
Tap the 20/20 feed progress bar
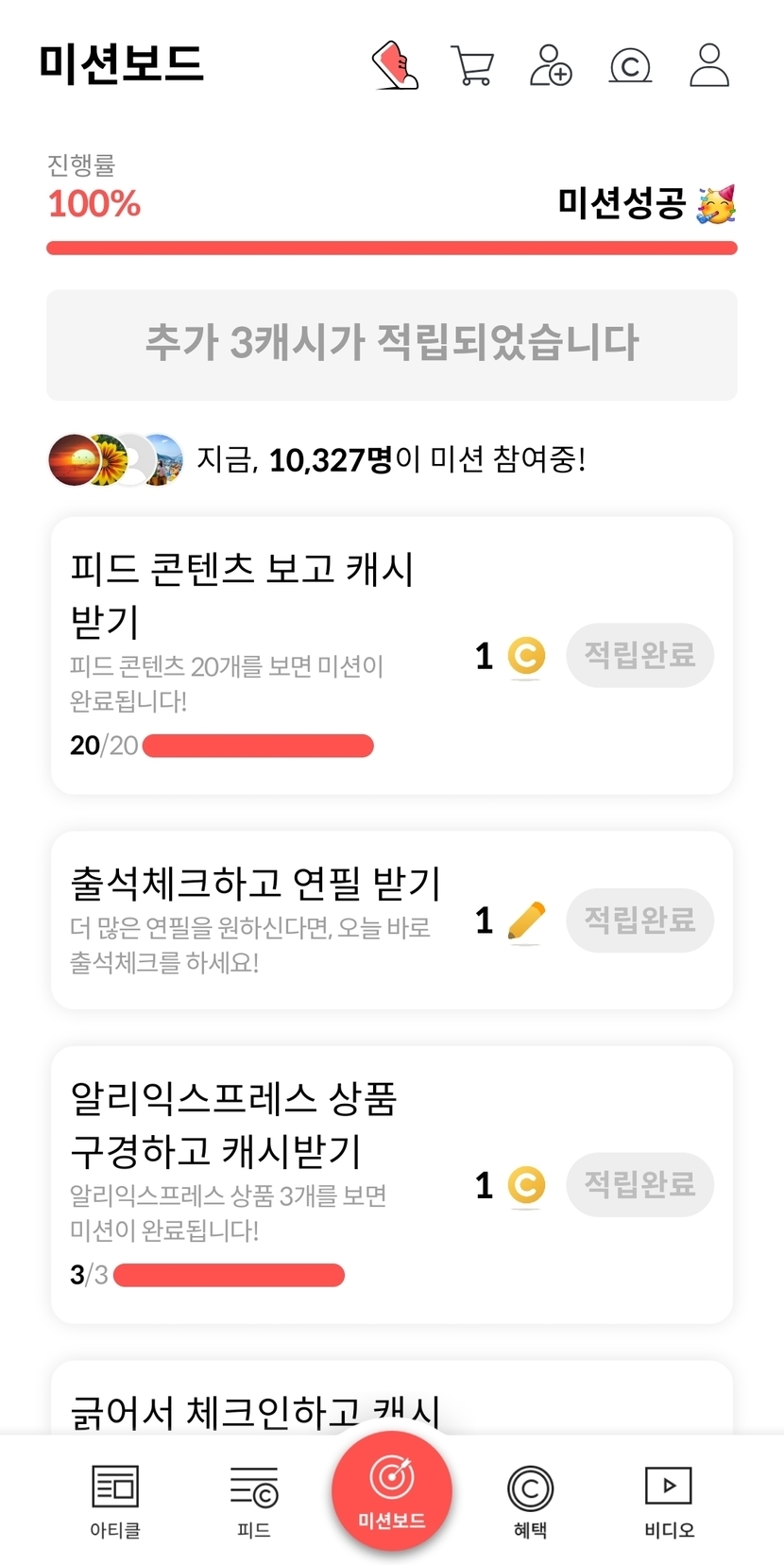click(257, 746)
